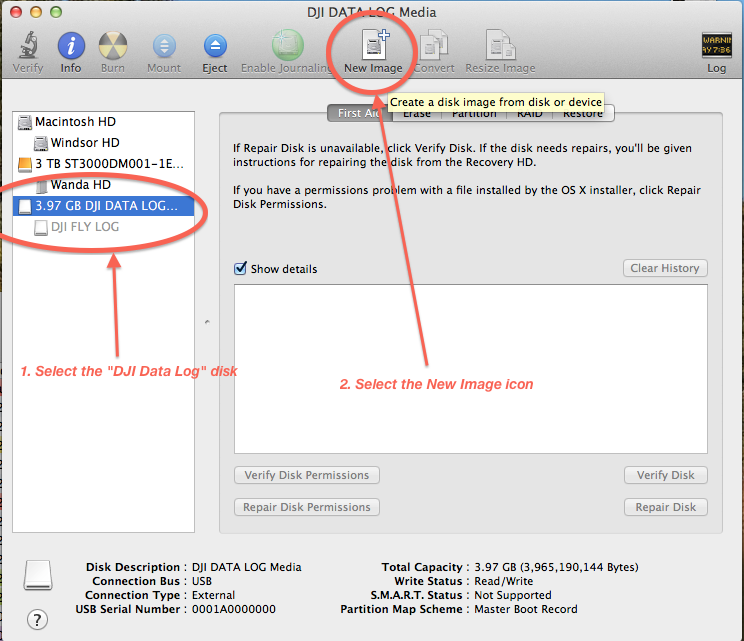744x641 pixels.
Task: Switch to the First Aid tab
Action: tap(359, 113)
